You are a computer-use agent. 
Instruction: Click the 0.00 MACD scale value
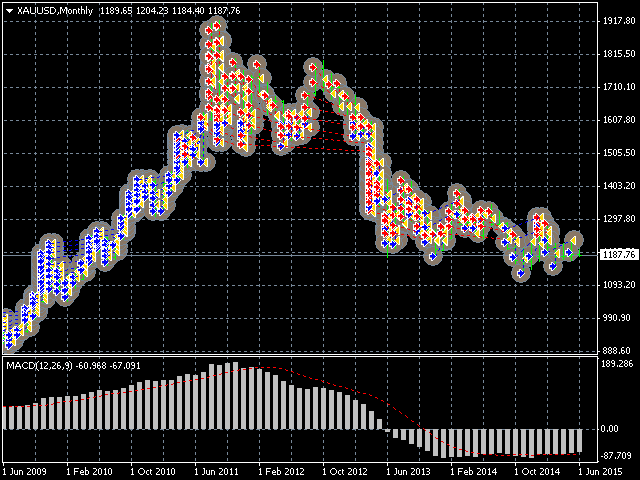(610, 429)
